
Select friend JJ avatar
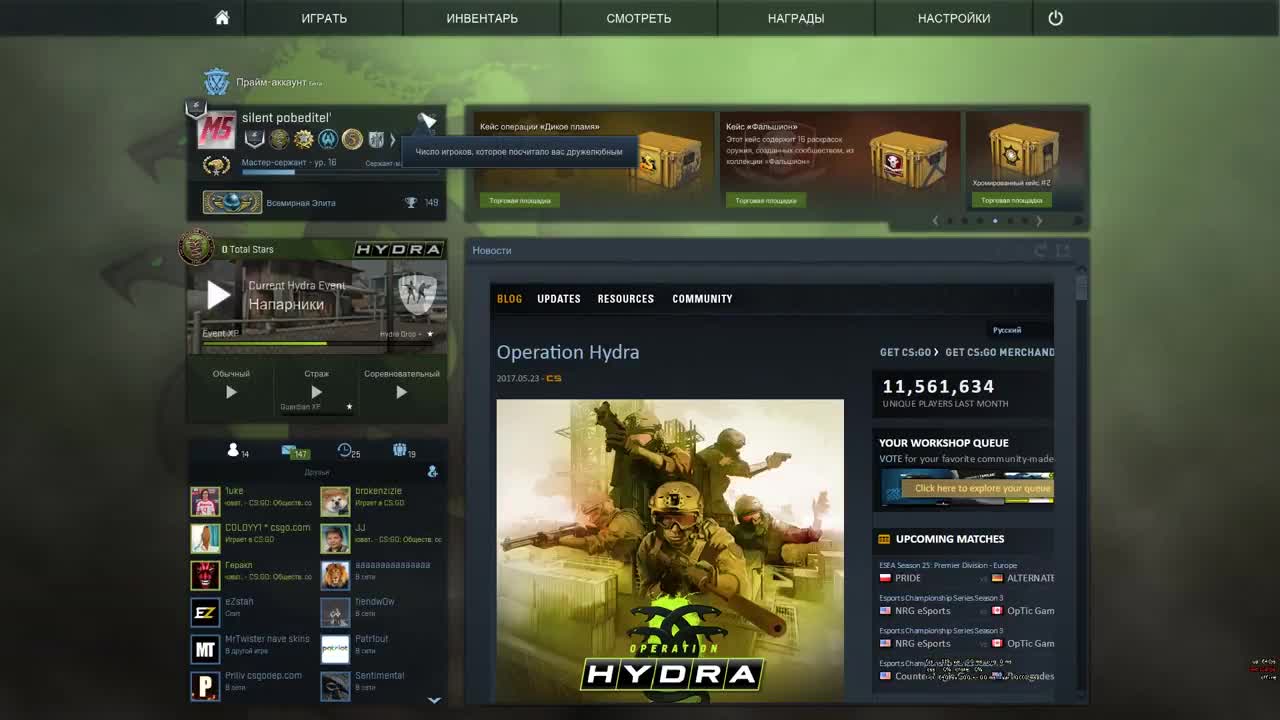(x=335, y=538)
